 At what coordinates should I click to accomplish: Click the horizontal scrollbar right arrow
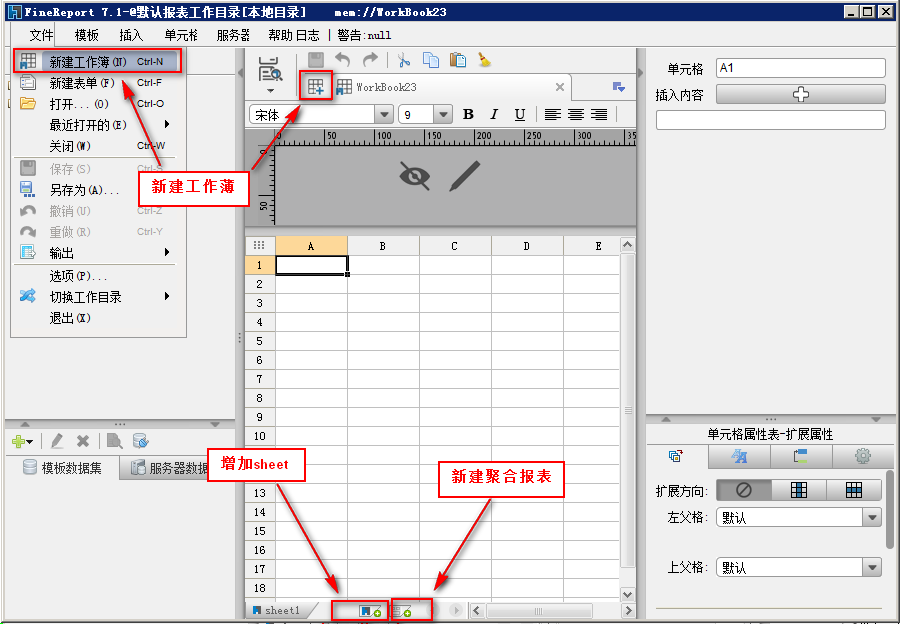tap(628, 611)
